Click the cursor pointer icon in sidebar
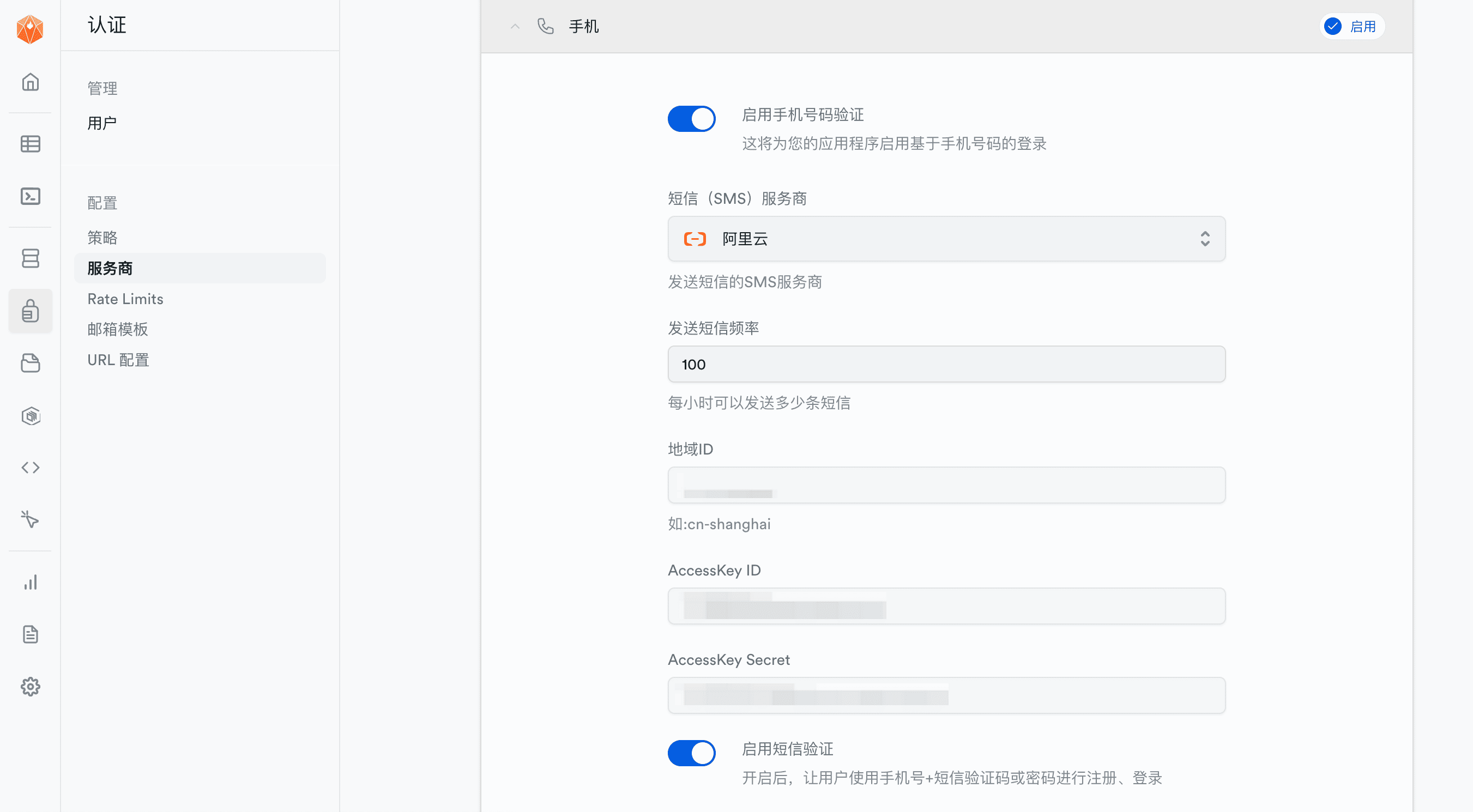 point(31,519)
